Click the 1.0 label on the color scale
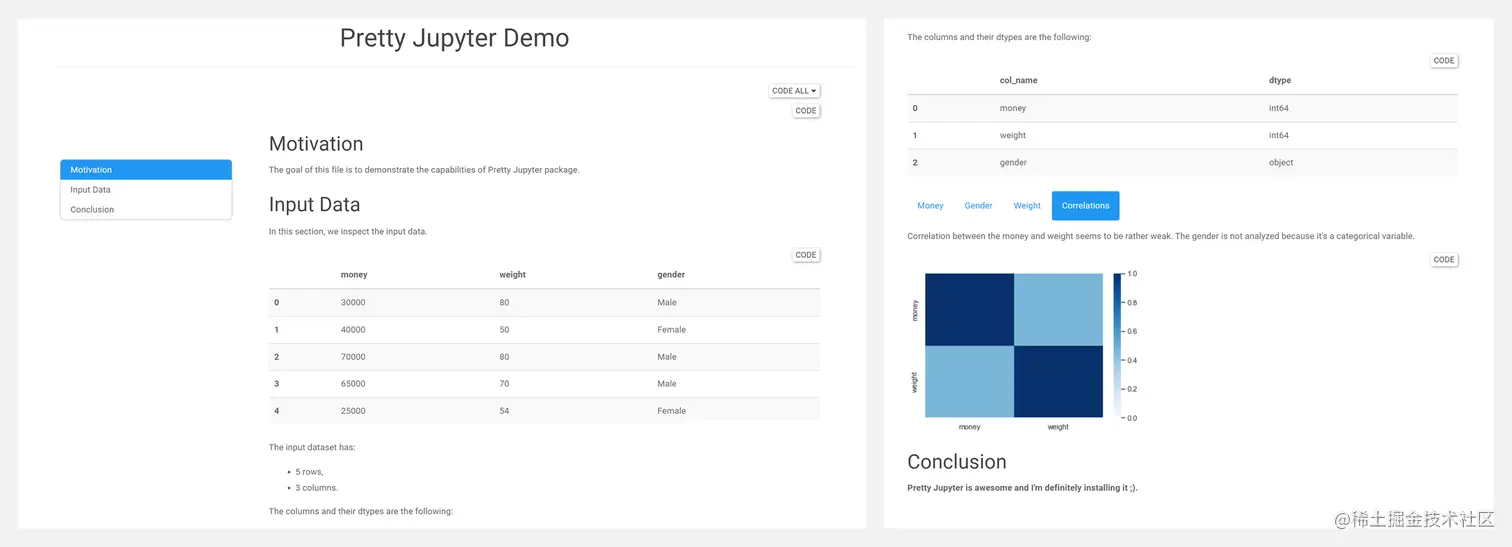The height and width of the screenshot is (547, 1512). click(x=1132, y=273)
